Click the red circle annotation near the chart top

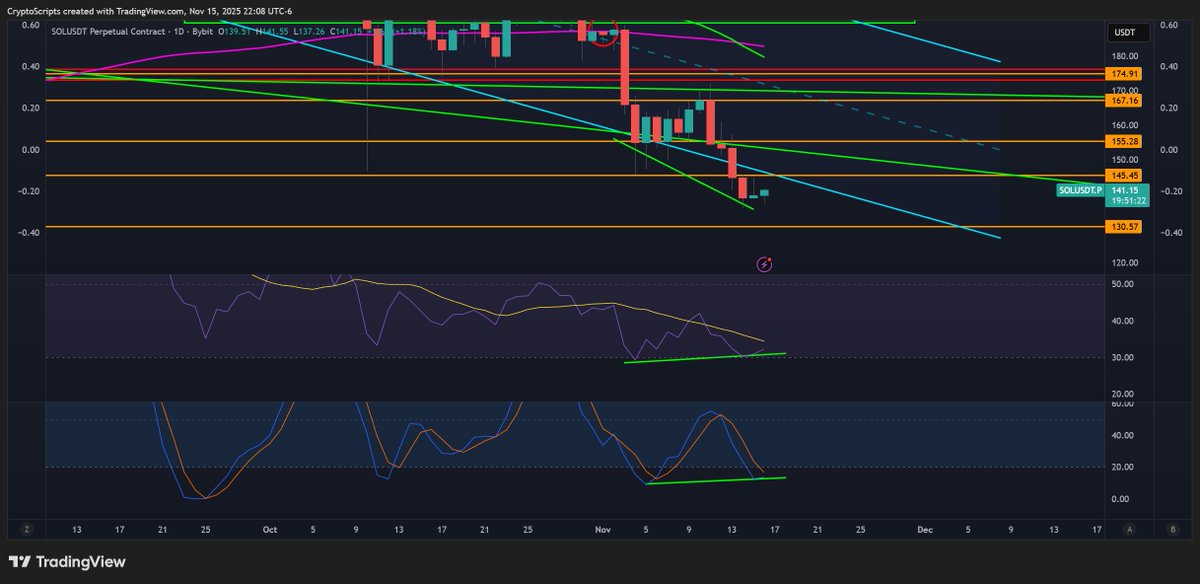(x=603, y=33)
